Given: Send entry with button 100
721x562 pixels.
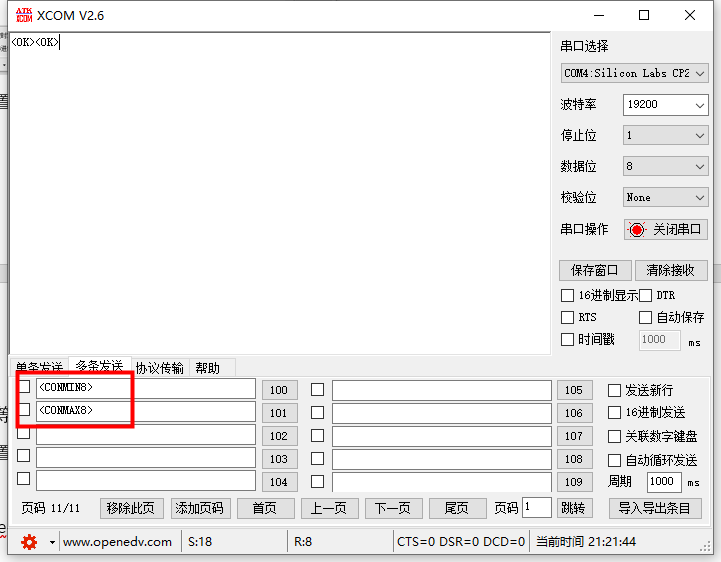Looking at the screenshot, I should coord(279,390).
